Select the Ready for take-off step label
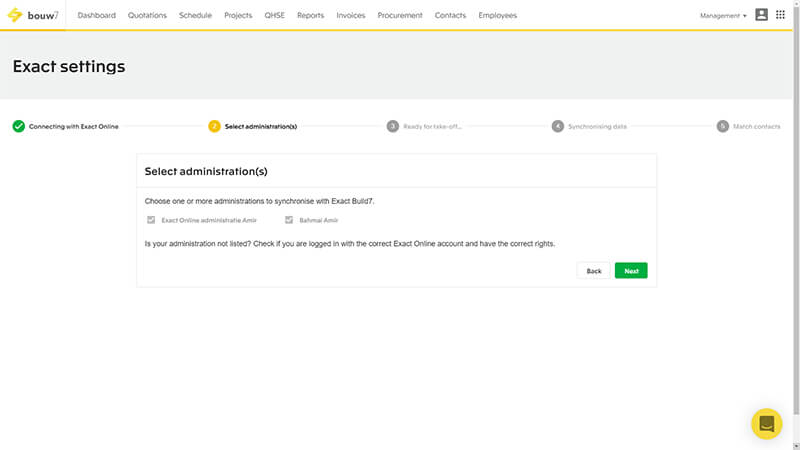Viewport: 800px width, 450px height. [432, 127]
